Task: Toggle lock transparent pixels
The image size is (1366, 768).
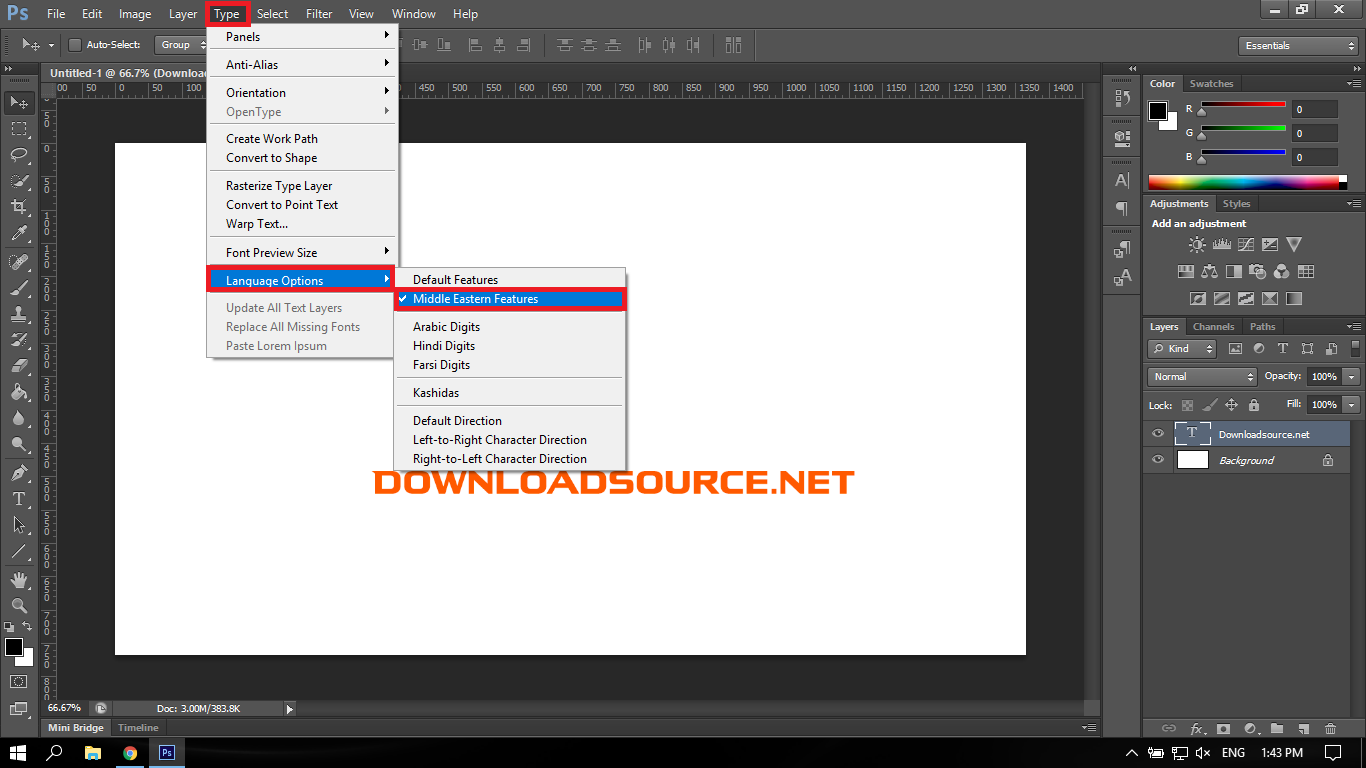Action: [1187, 405]
